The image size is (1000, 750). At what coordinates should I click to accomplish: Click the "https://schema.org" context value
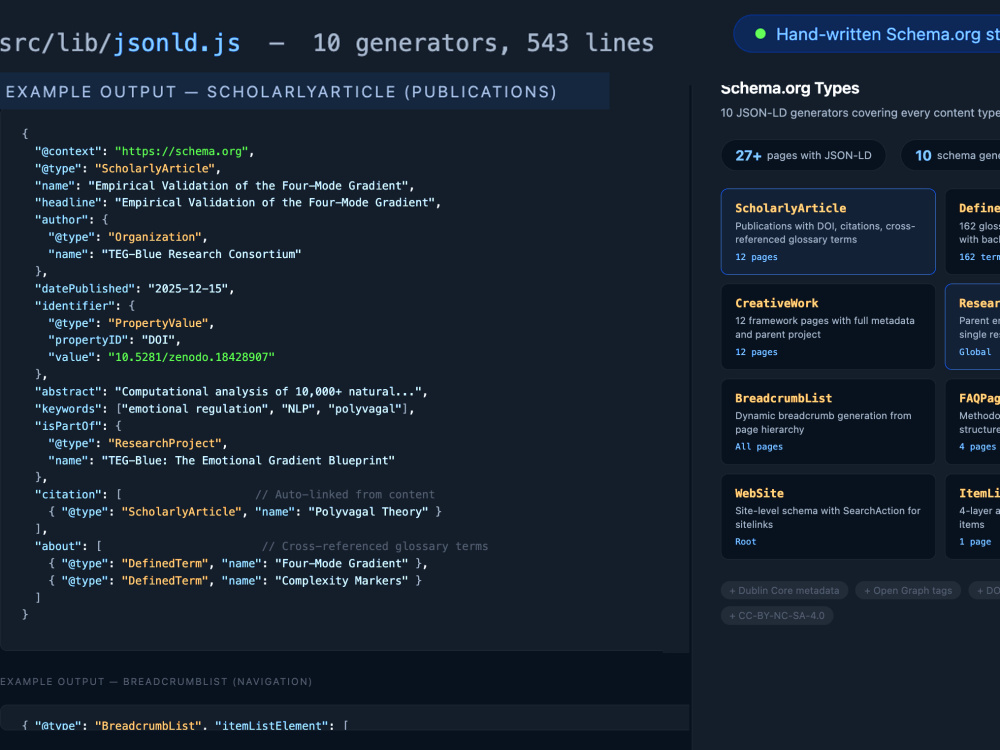point(181,151)
